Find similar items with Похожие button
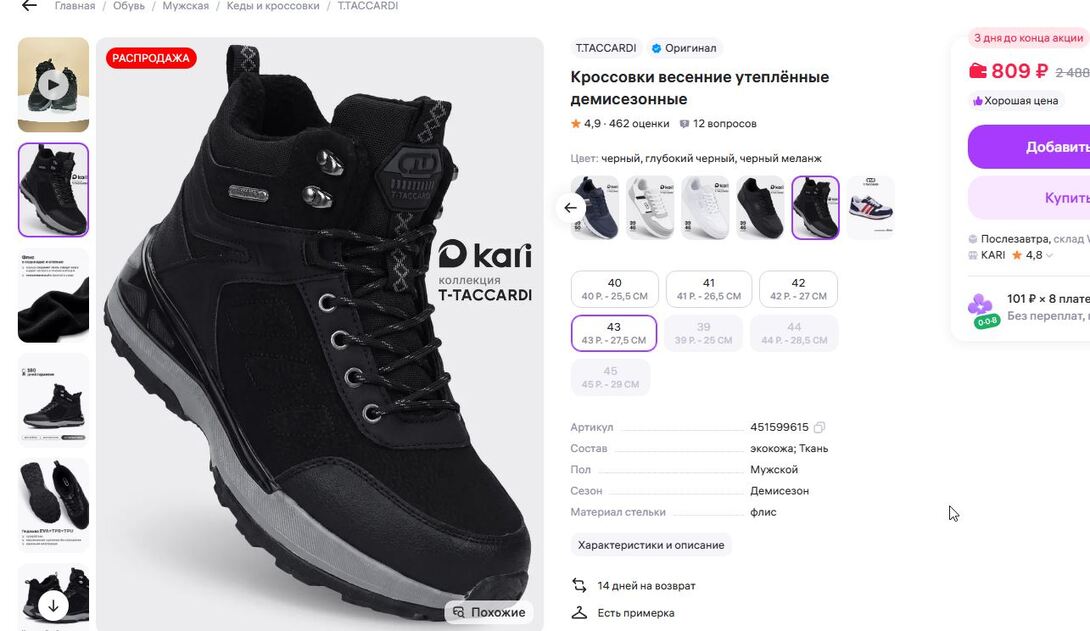Viewport: 1090px width, 631px height. [x=489, y=612]
